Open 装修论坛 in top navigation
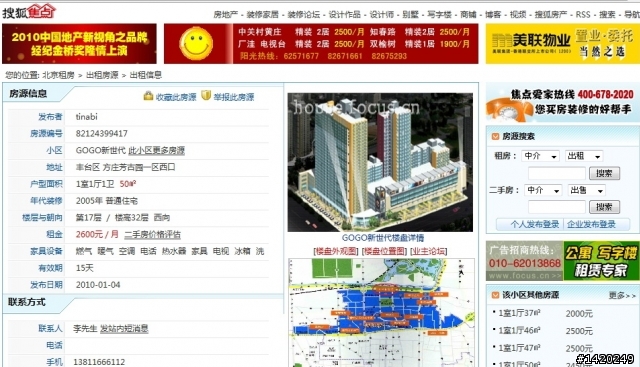This screenshot has width=640, height=367. [304, 15]
